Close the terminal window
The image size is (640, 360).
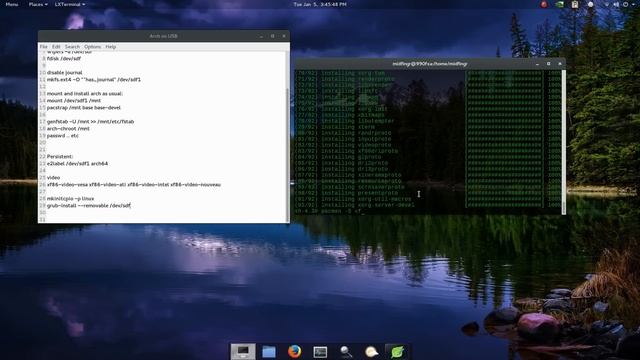[560, 64]
